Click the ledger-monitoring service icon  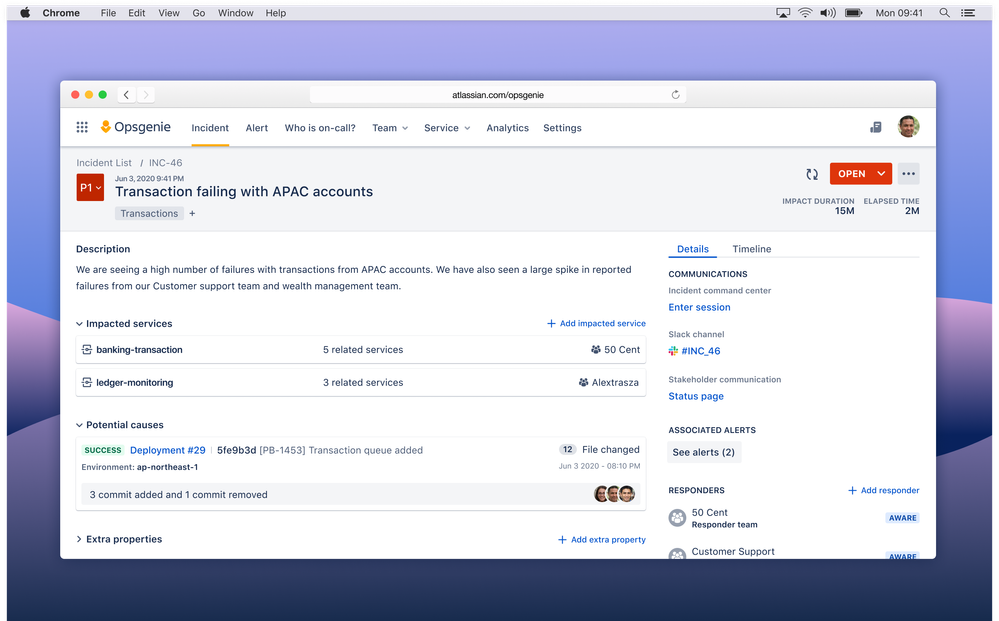click(x=87, y=383)
